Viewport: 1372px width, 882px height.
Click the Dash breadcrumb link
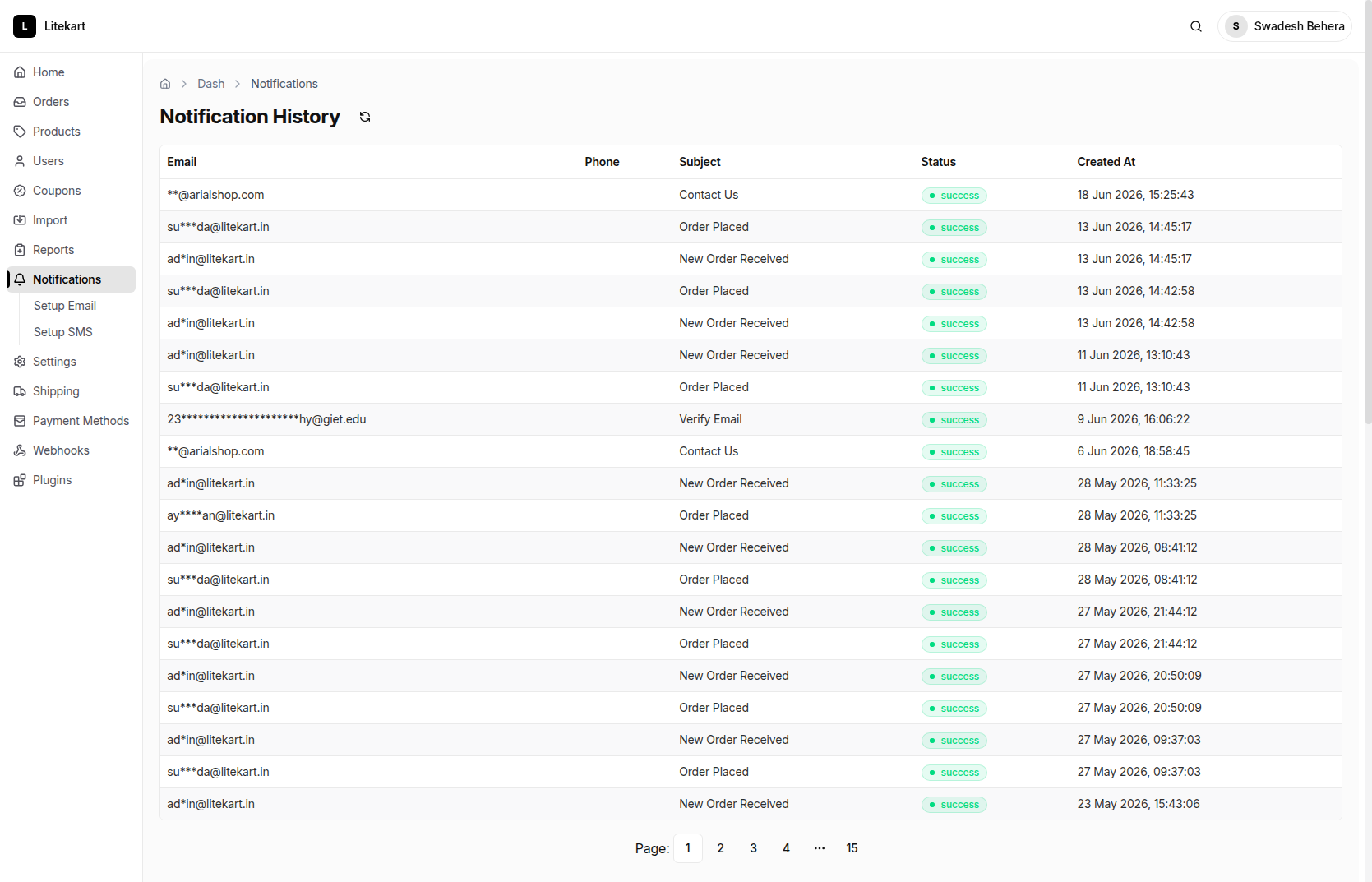[211, 84]
